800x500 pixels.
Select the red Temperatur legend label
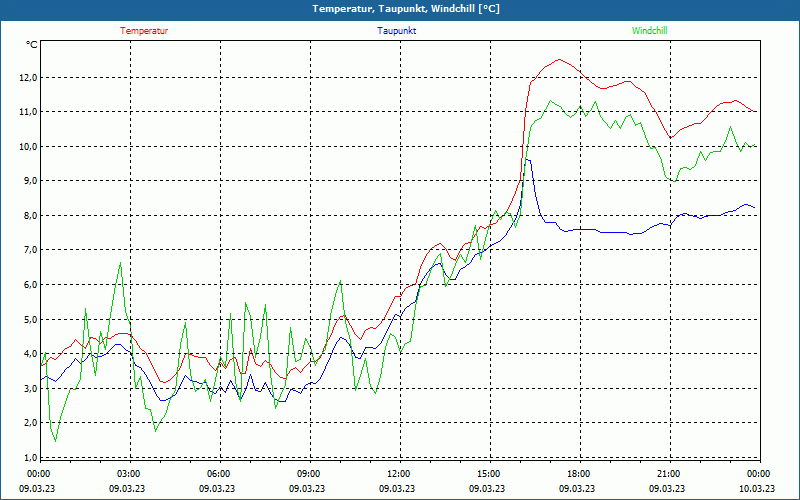[144, 31]
